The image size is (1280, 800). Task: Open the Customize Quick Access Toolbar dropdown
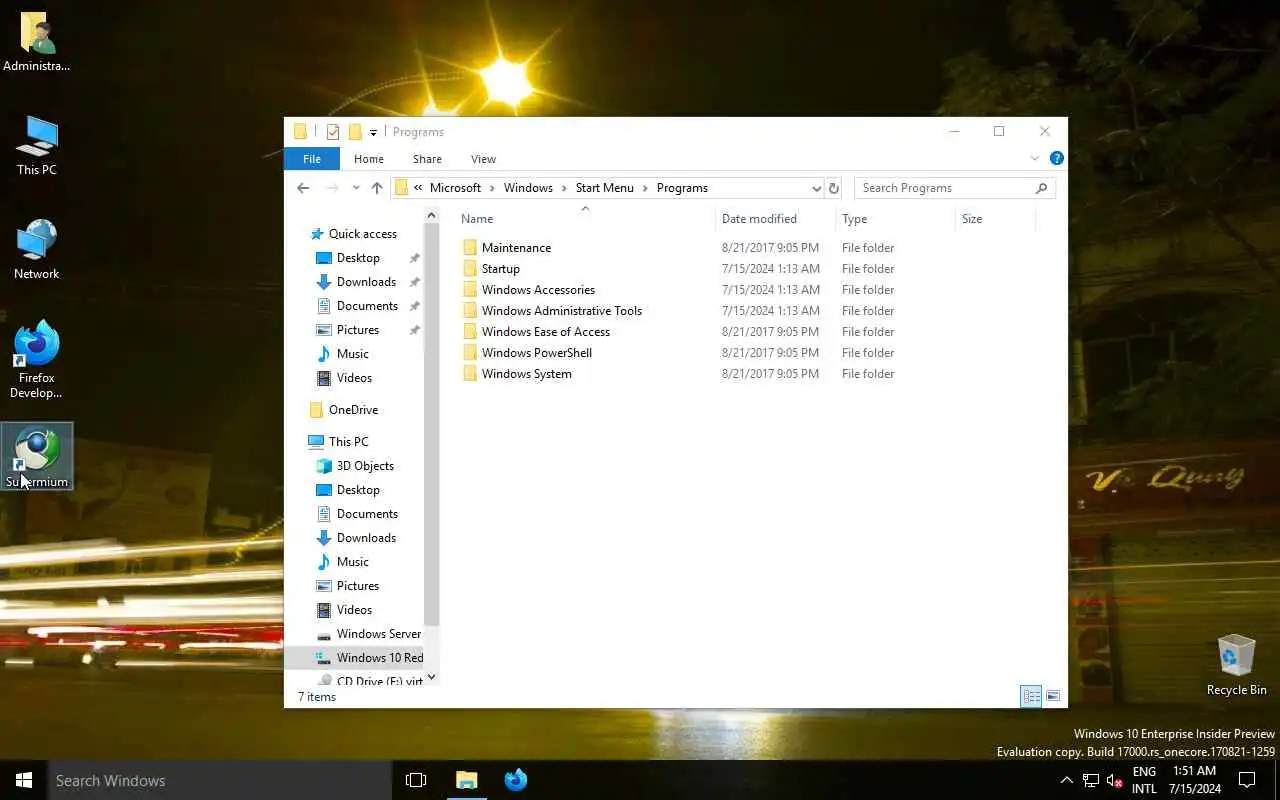tap(373, 132)
